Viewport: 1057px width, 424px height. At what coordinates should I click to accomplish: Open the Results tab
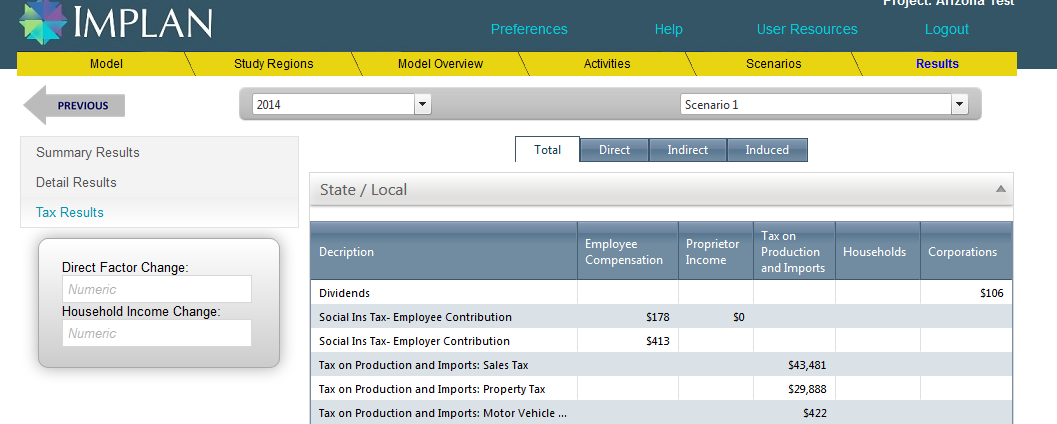(937, 64)
